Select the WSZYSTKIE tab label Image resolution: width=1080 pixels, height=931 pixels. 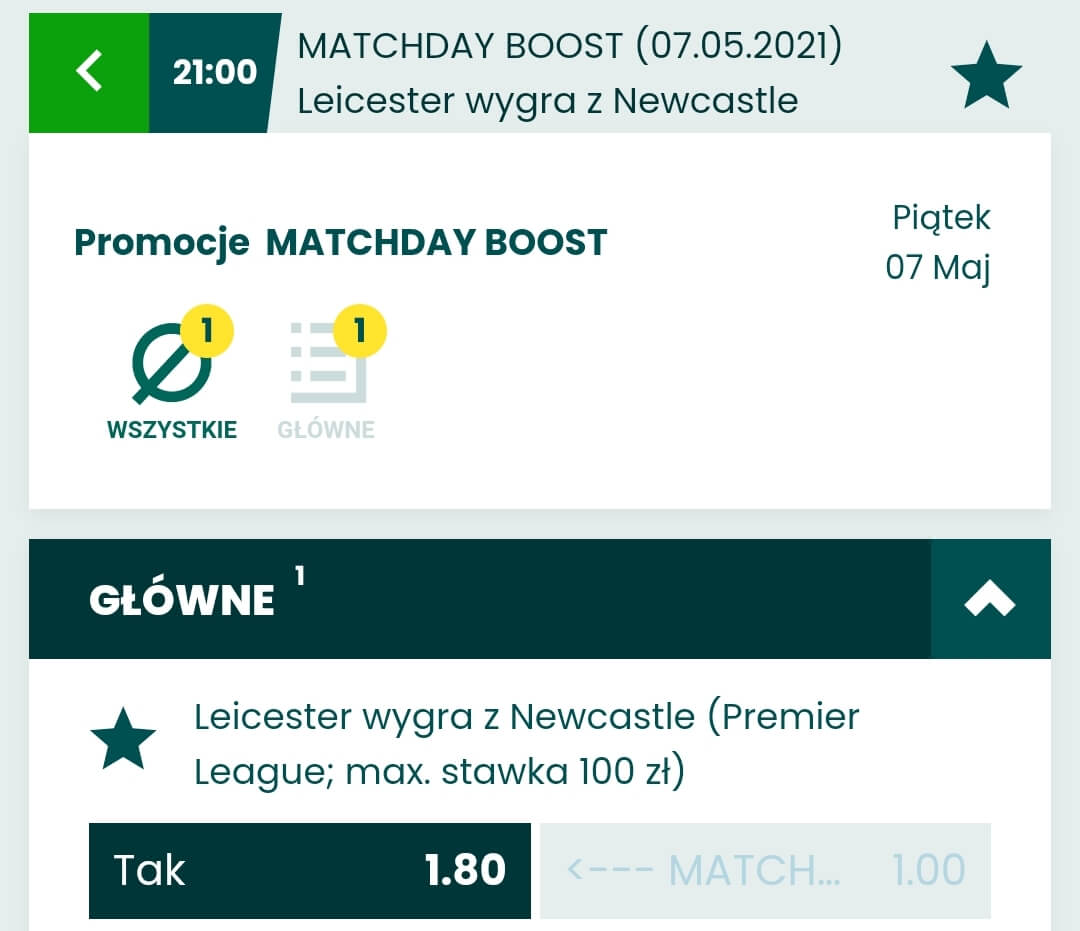172,431
